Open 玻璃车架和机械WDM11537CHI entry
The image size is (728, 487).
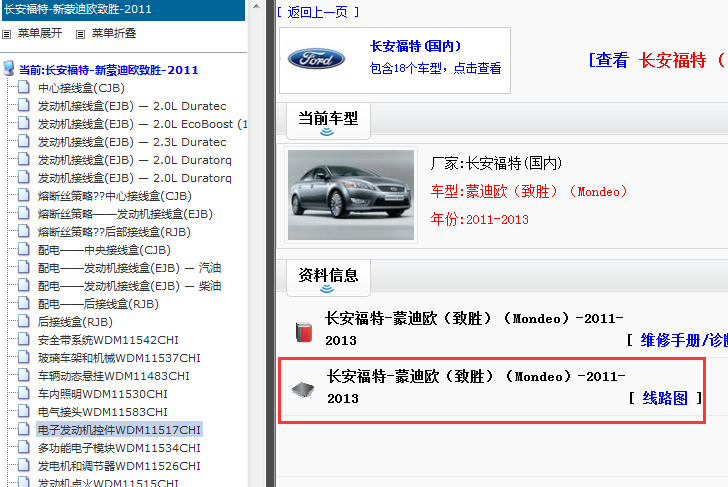[119, 358]
